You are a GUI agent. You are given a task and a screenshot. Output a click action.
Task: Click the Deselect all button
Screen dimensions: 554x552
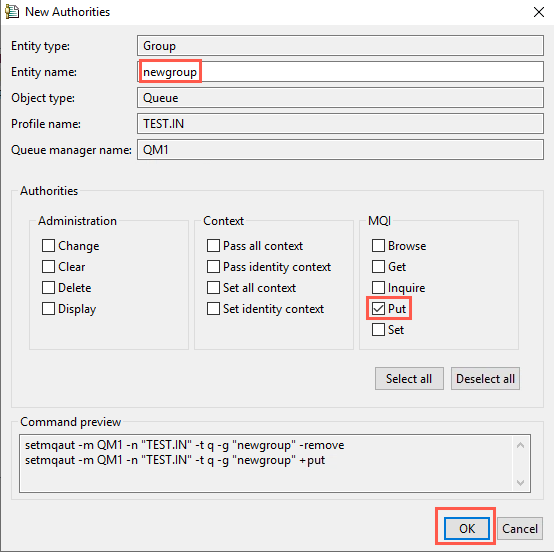[485, 378]
